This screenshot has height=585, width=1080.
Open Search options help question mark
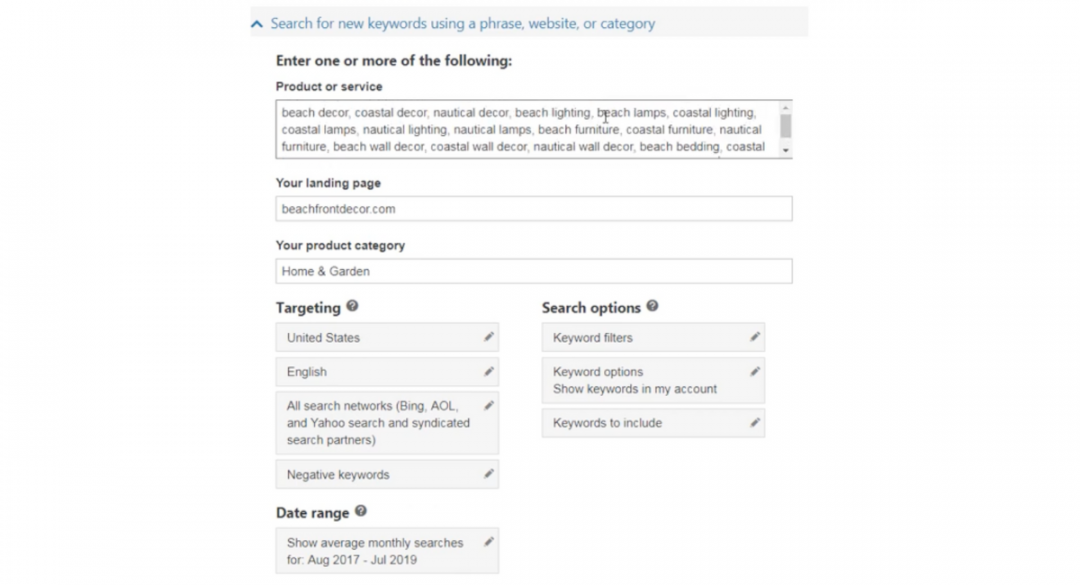click(652, 306)
